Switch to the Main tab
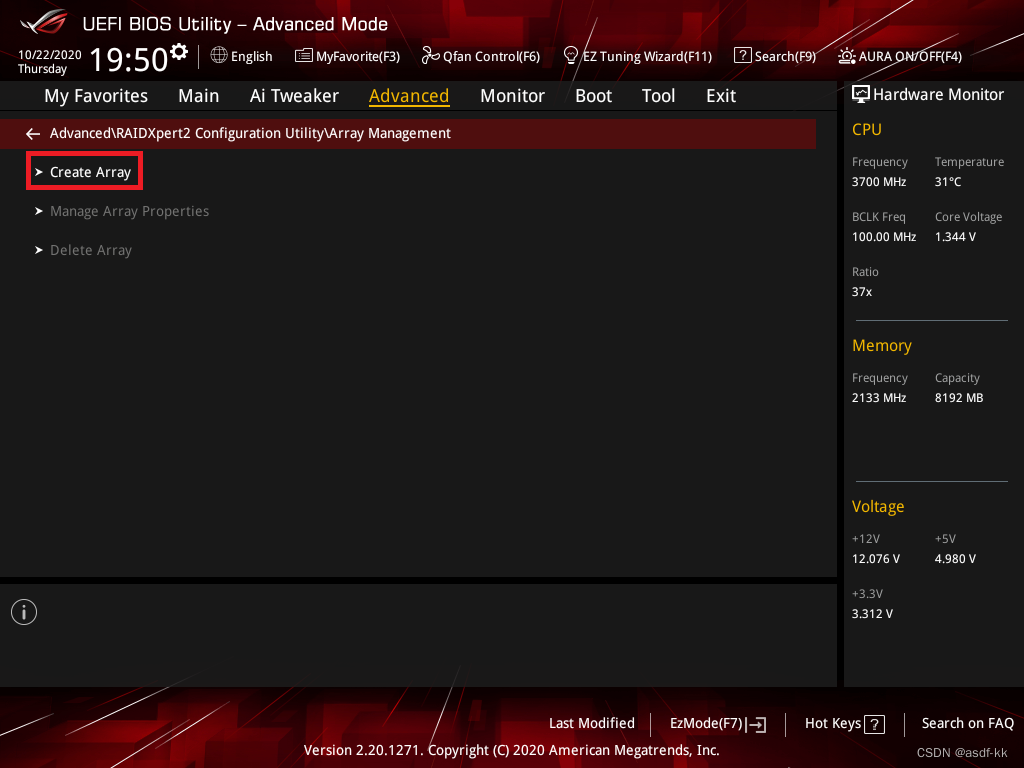 (199, 96)
